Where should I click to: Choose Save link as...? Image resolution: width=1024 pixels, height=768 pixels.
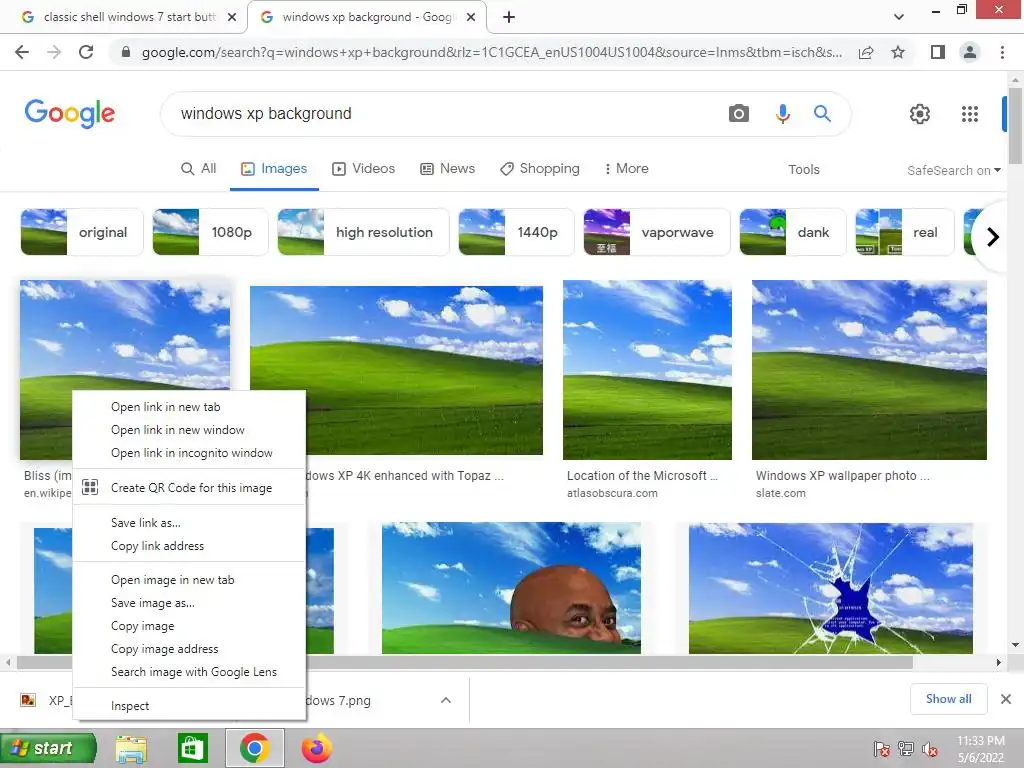pos(189,522)
